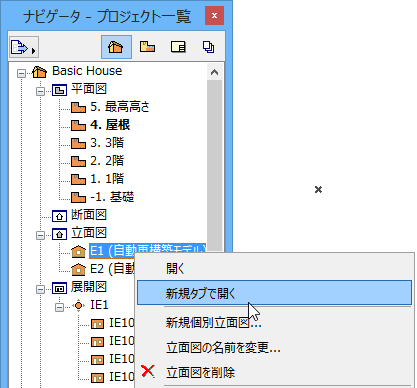Click the story icon beside 1. 1階
This screenshot has width=417, height=388.
78,179
